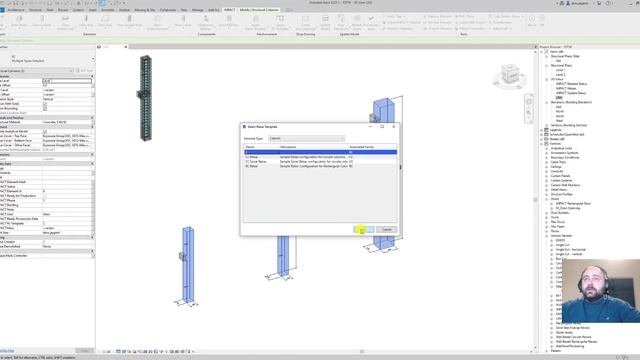Confirm the dialog with the OK button
640x360 pixels.
363,229
